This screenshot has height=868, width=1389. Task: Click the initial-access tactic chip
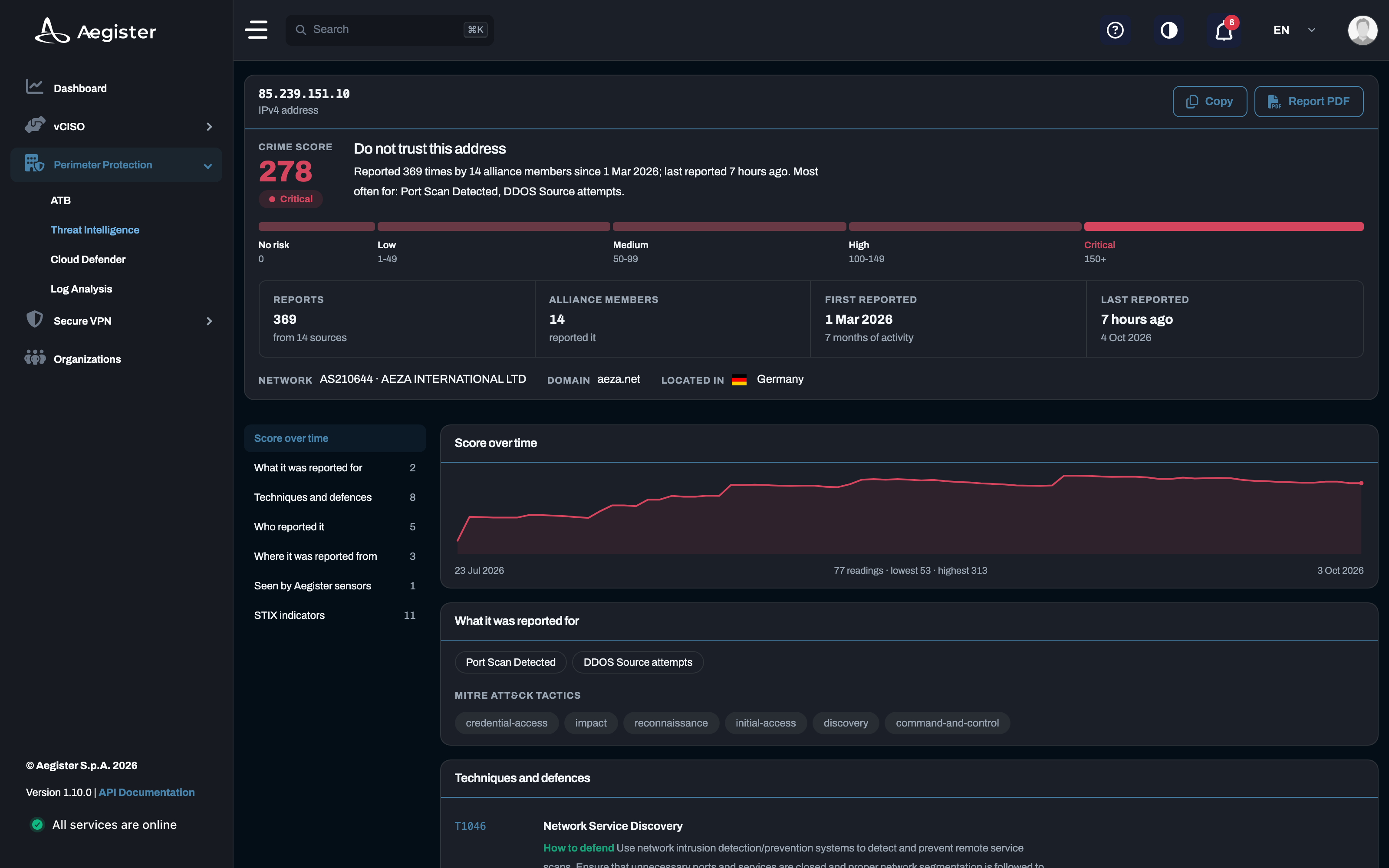point(765,723)
